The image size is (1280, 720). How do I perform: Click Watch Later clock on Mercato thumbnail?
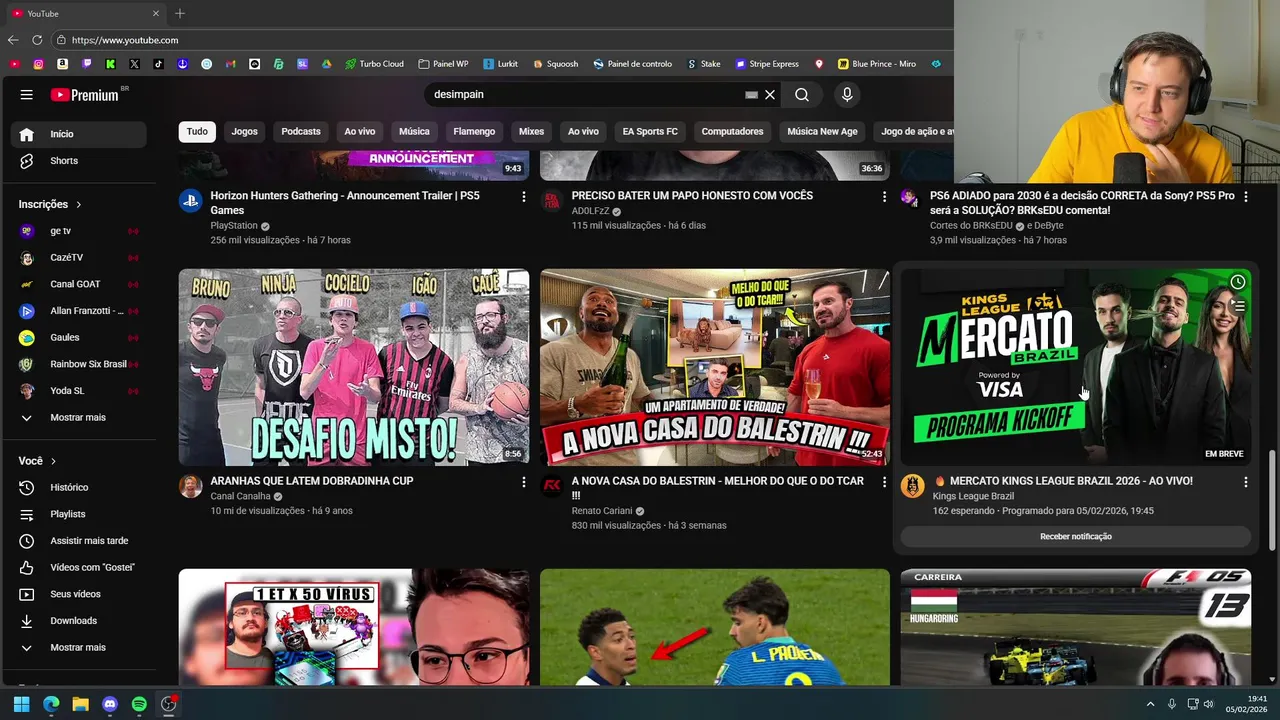tap(1238, 282)
